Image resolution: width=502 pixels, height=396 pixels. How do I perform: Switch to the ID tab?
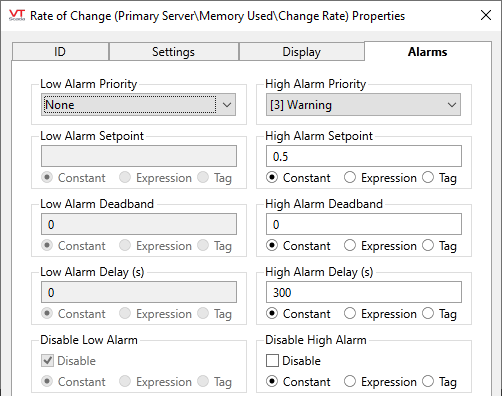click(60, 52)
